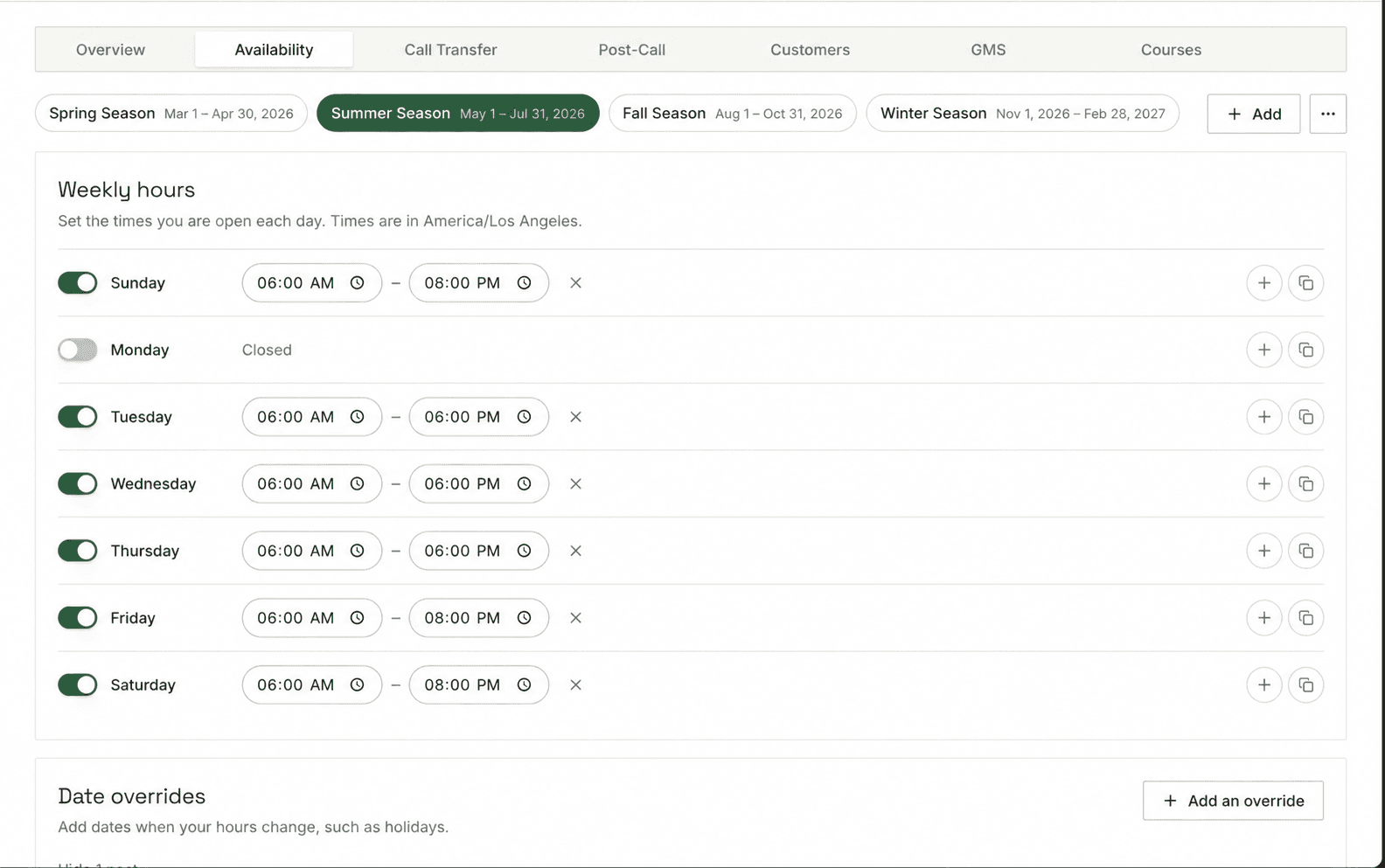Copy Saturday hours to other days
This screenshot has height=868, width=1385.
pos(1305,685)
